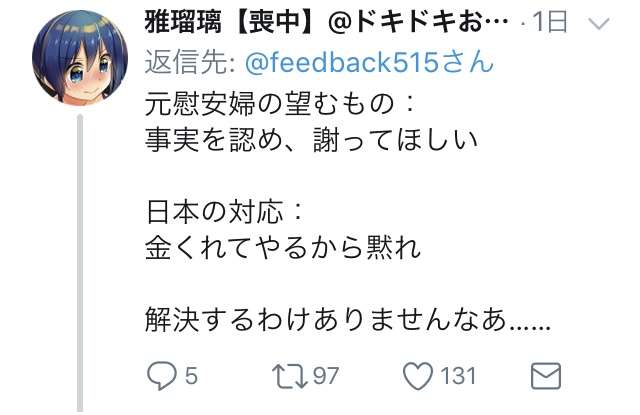The image size is (640, 415).
Task: Like the tweet with the heart icon
Action: (x=418, y=376)
